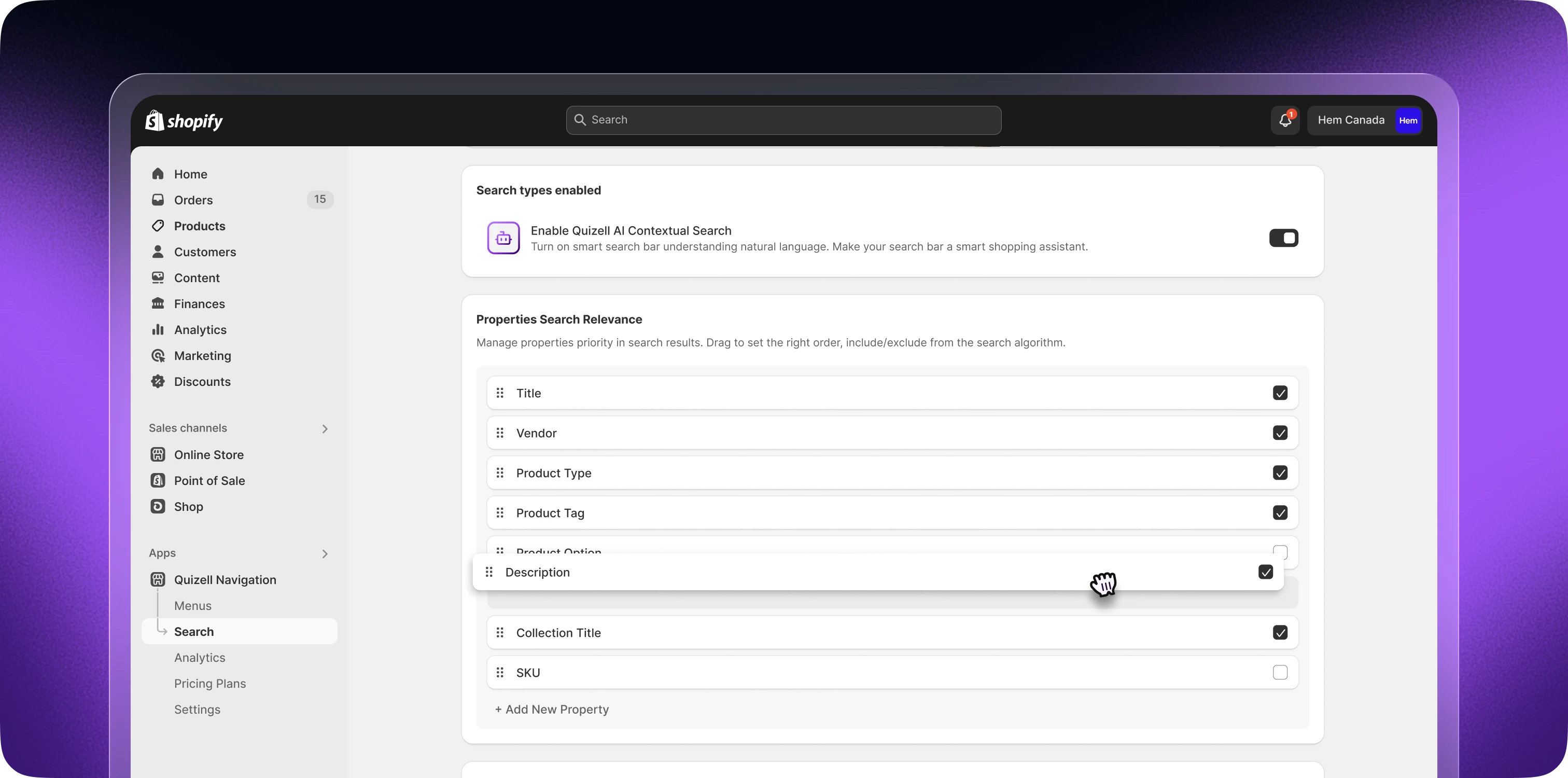
Task: Click the Products tag icon
Action: (158, 226)
